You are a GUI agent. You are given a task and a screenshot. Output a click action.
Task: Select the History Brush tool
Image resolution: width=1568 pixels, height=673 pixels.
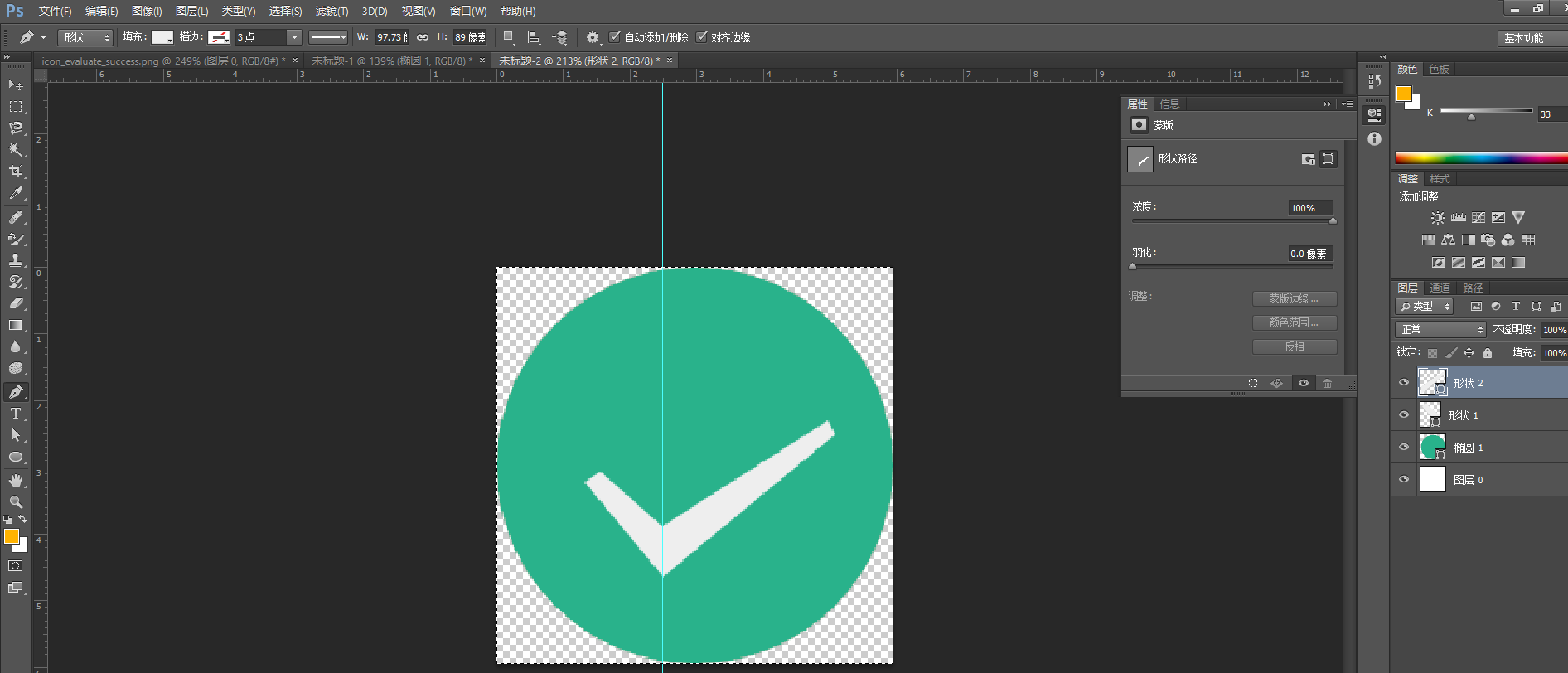pos(16,282)
